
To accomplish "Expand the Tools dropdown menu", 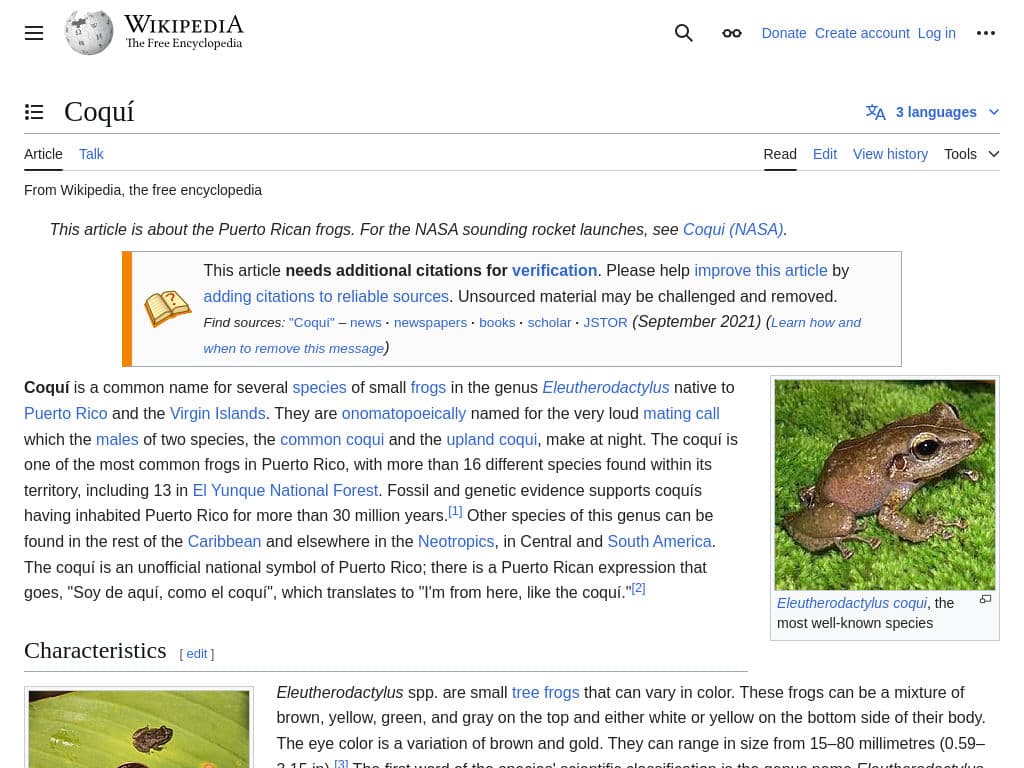I will (971, 154).
